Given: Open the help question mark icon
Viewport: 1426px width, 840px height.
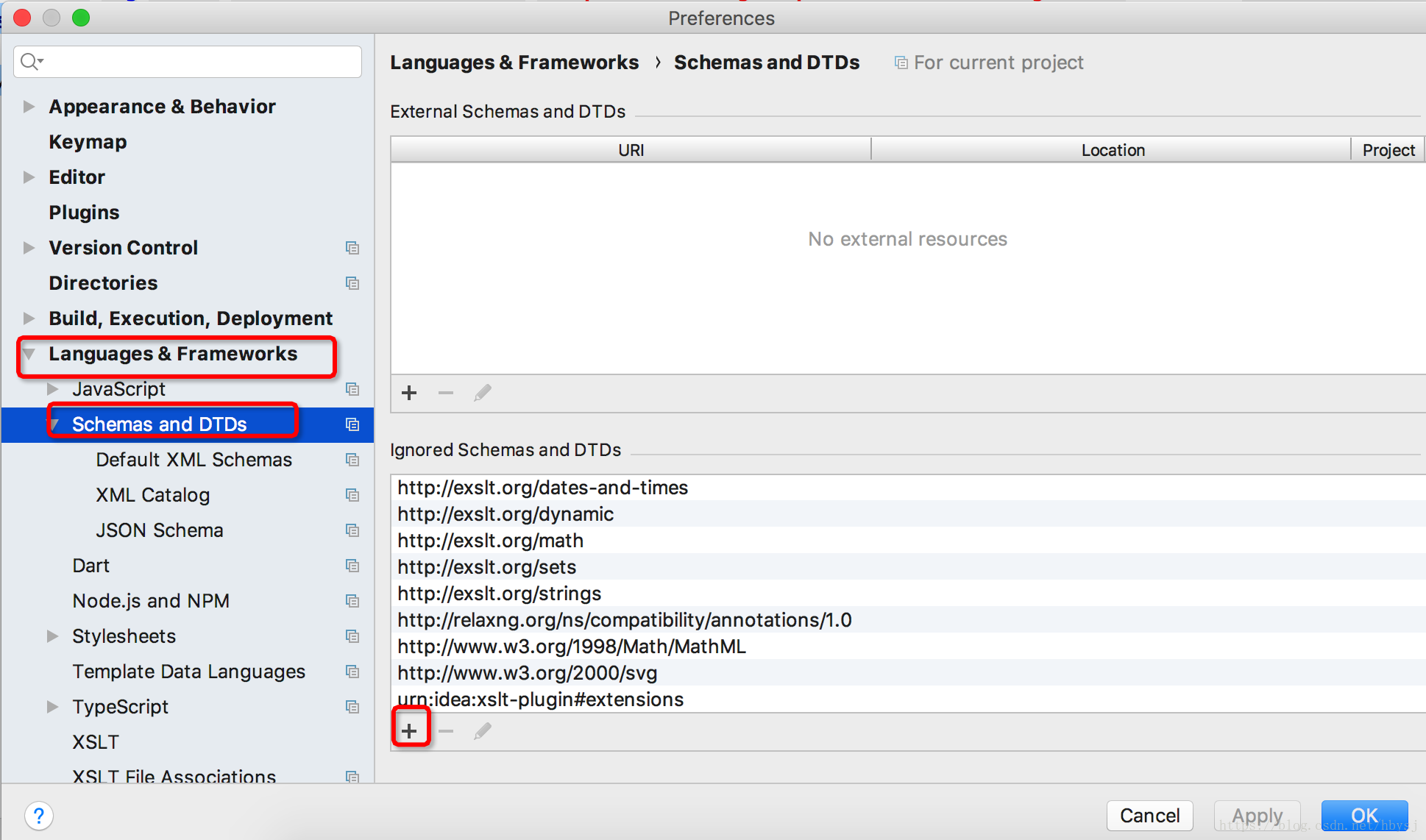Looking at the screenshot, I should pyautogui.click(x=39, y=815).
